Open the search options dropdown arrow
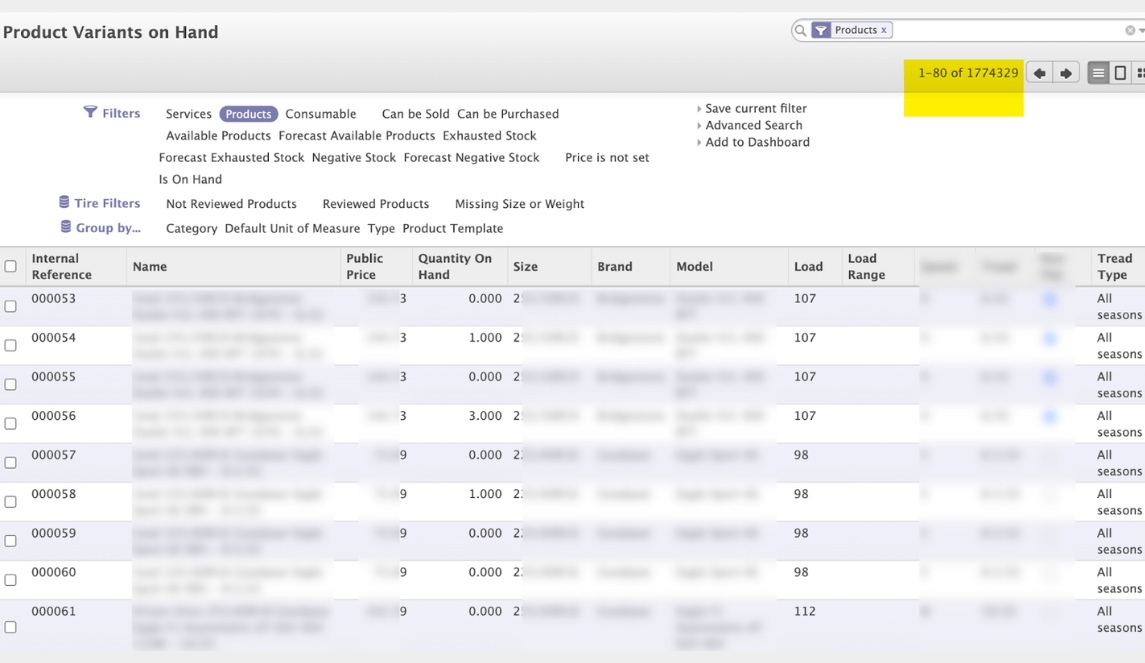The height and width of the screenshot is (663, 1145). click(1139, 30)
